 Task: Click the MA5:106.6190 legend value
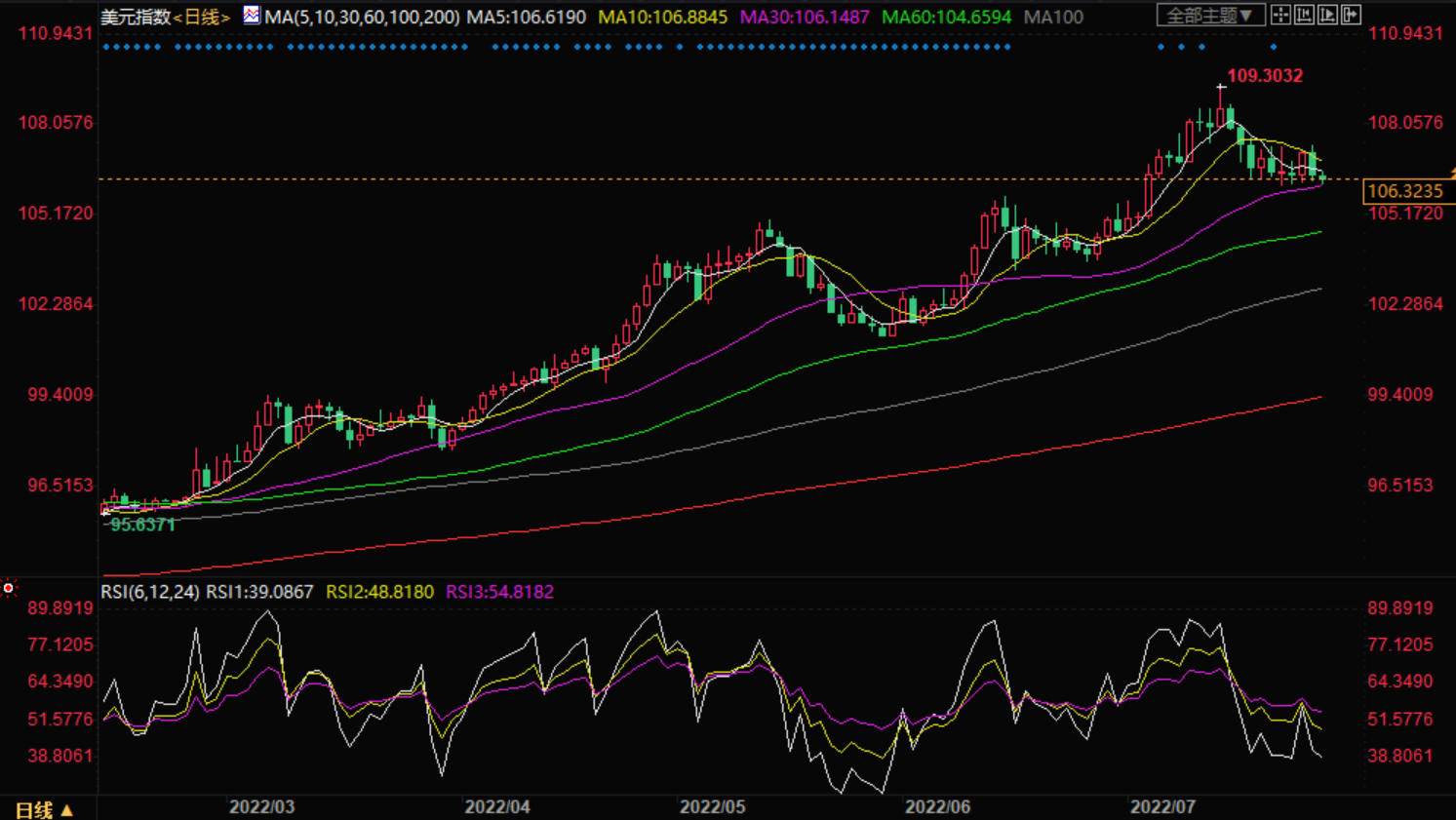(x=526, y=18)
